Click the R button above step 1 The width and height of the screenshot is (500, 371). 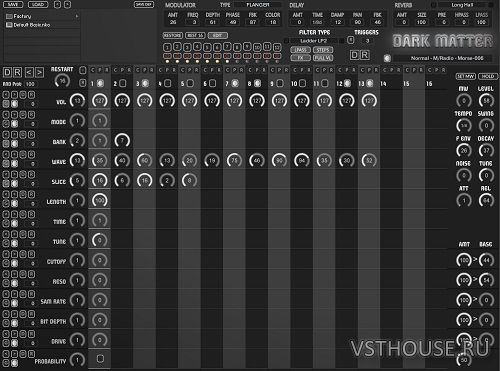point(107,70)
